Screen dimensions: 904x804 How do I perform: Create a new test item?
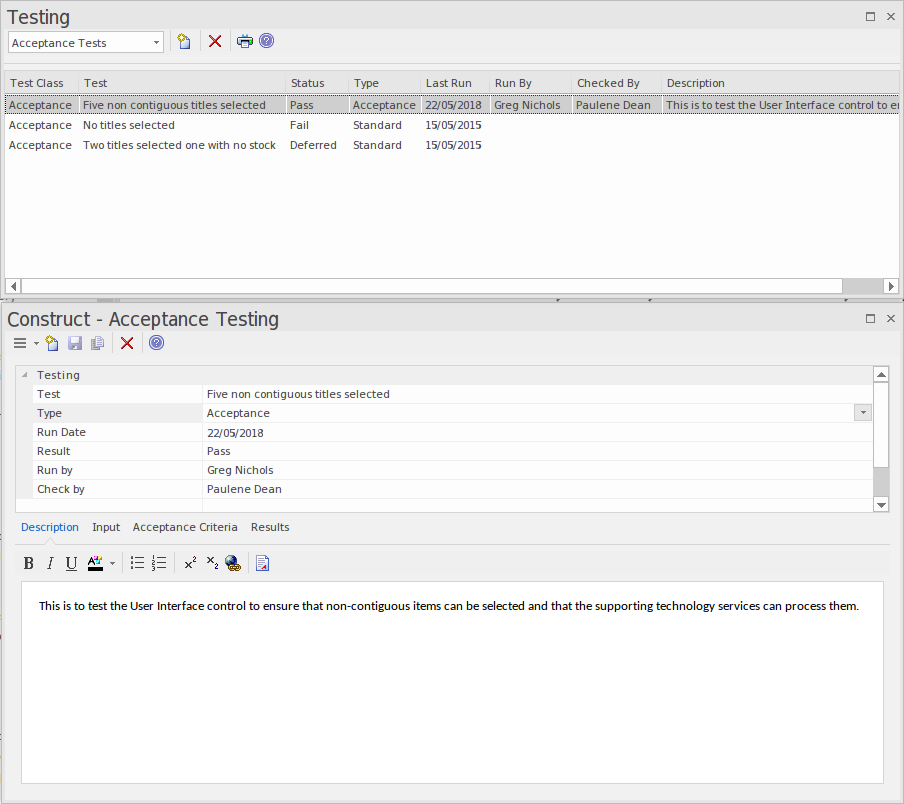click(184, 41)
